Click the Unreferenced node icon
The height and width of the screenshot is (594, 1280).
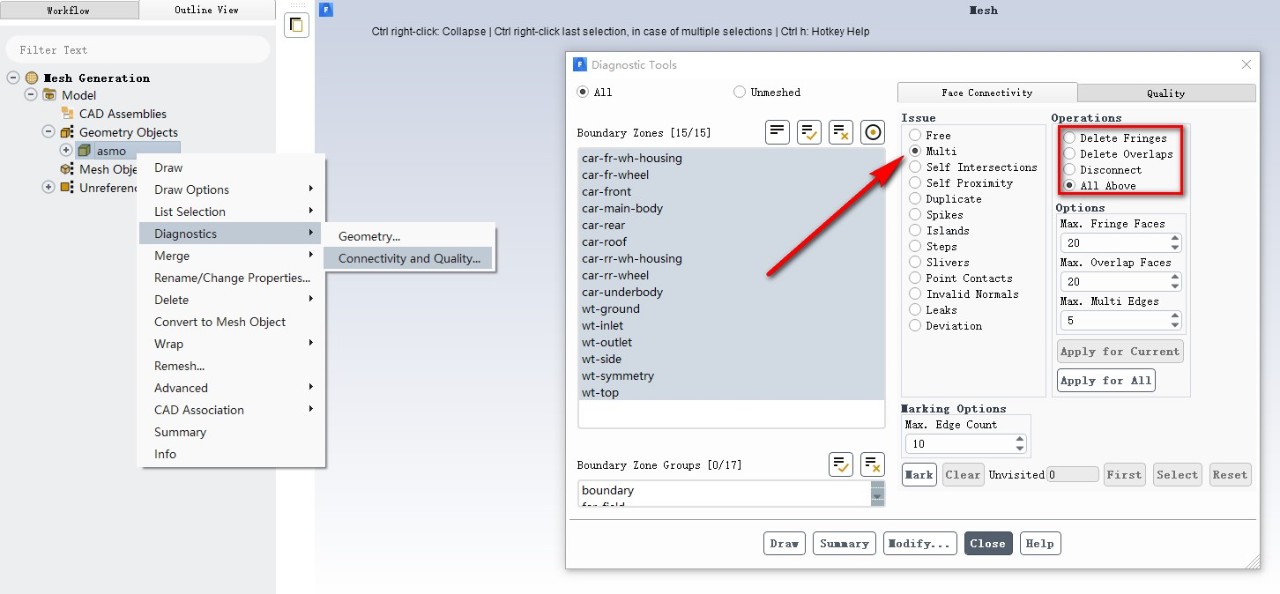[67, 187]
